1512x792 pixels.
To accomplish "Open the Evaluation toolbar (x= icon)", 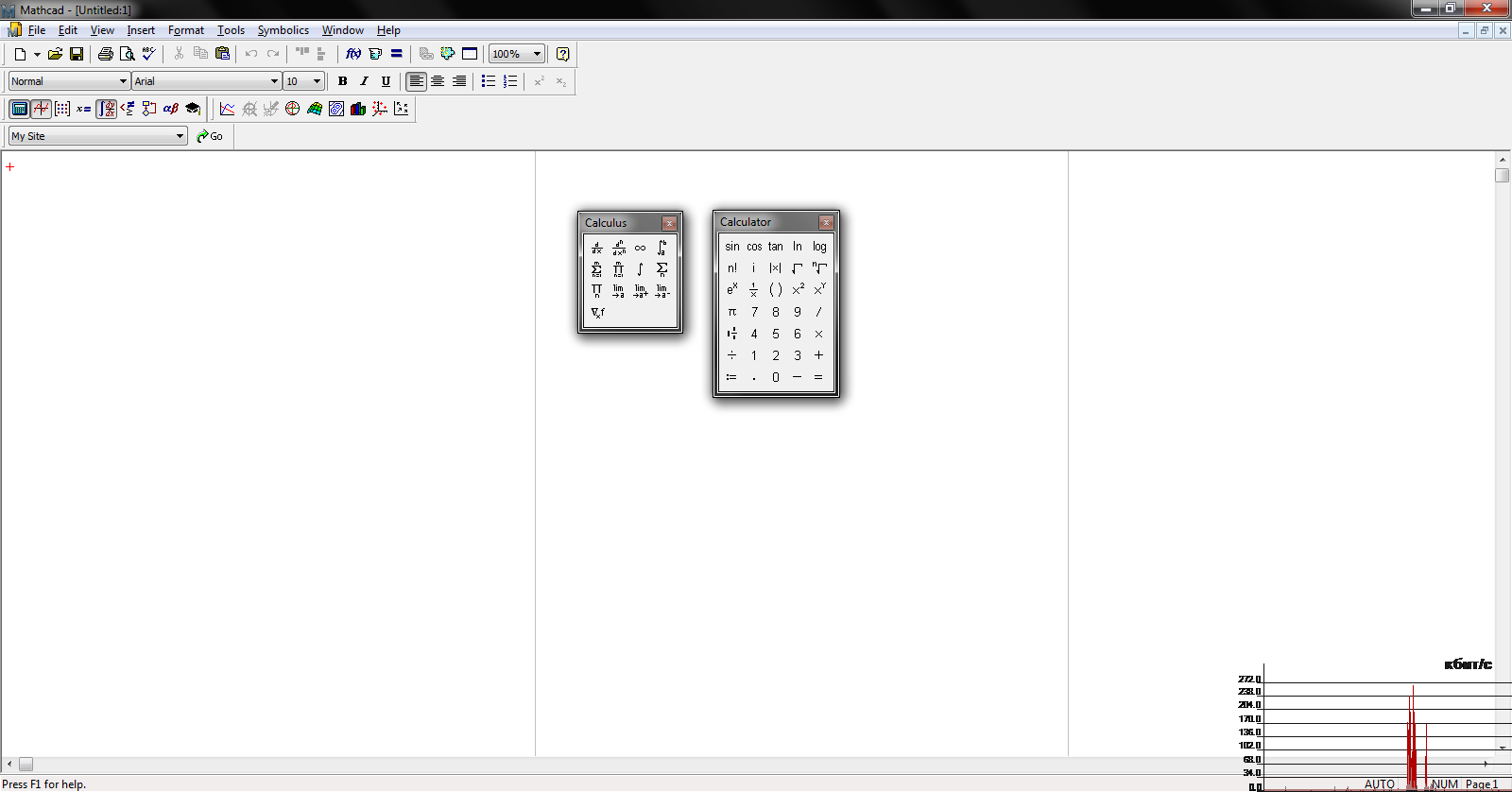I will click(x=84, y=109).
